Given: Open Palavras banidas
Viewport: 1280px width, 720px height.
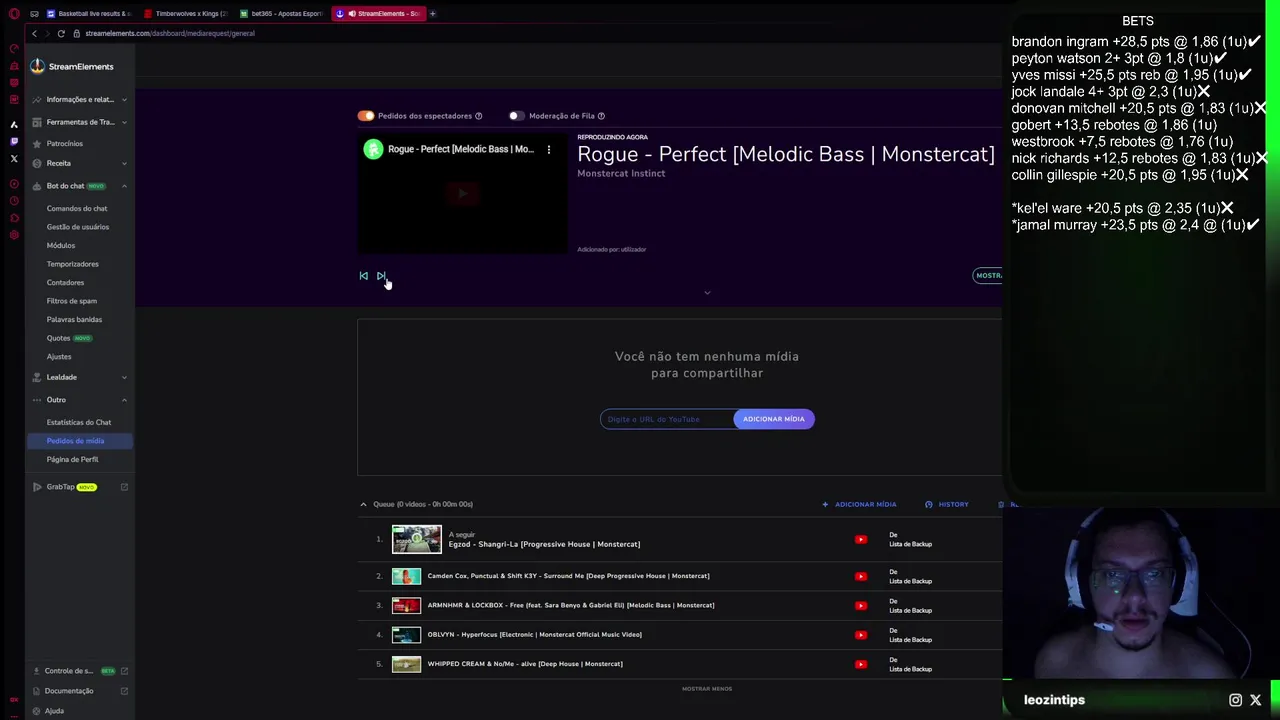Looking at the screenshot, I should click(x=74, y=319).
